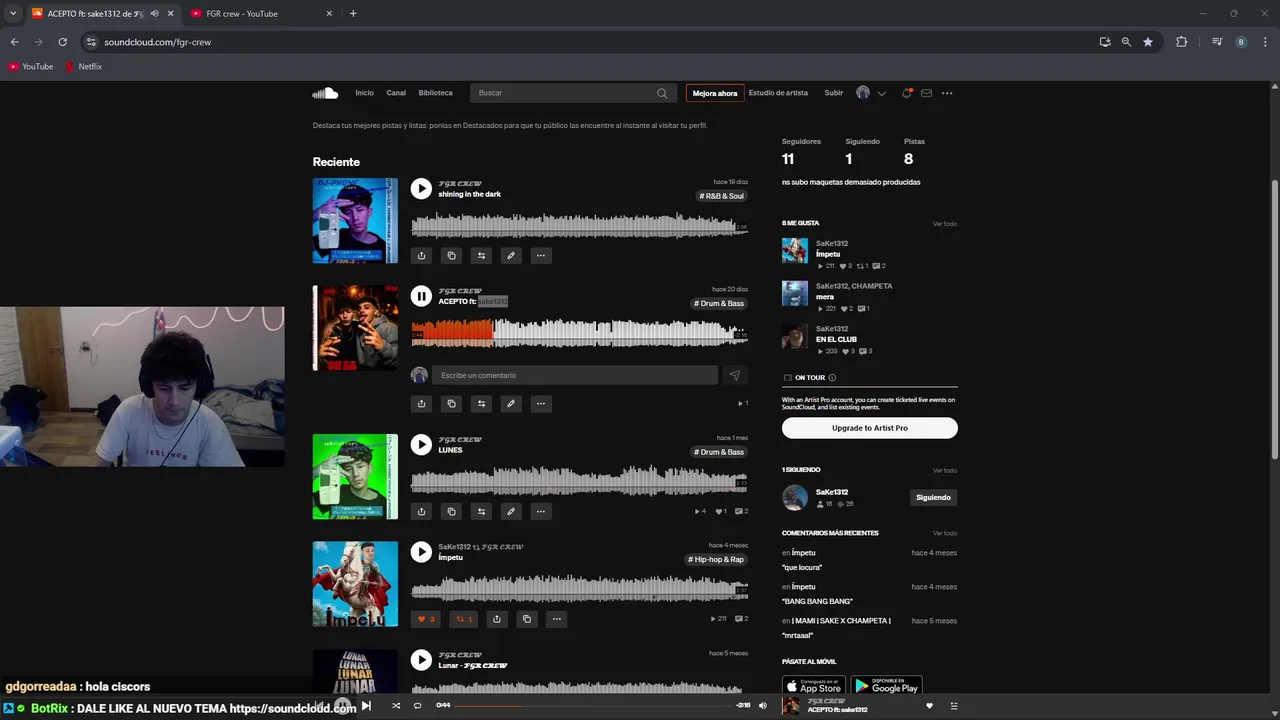Expand the profile avatar menu chevron

[881, 93]
